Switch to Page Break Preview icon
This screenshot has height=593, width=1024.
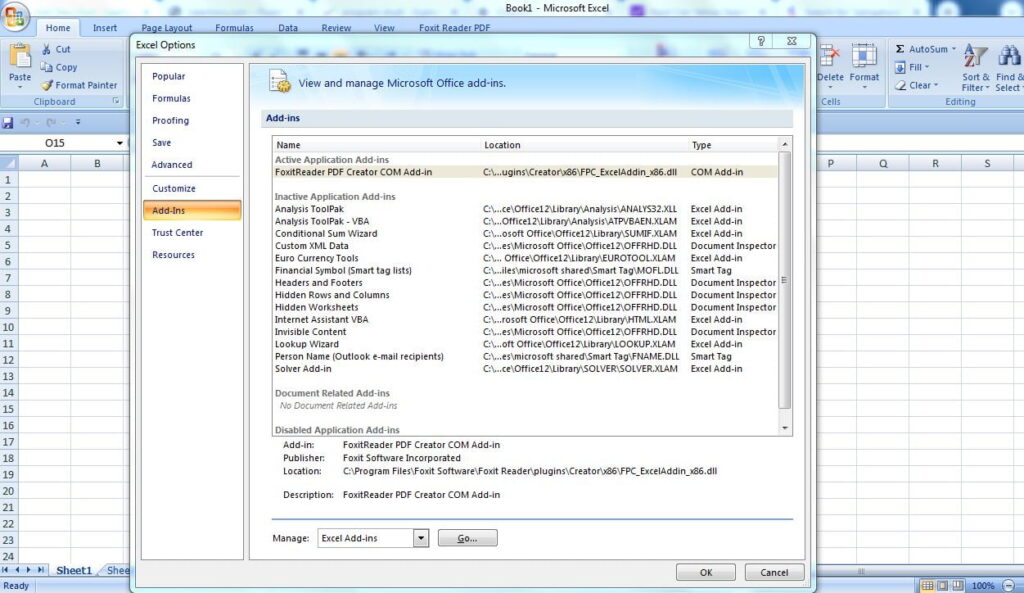[957, 585]
